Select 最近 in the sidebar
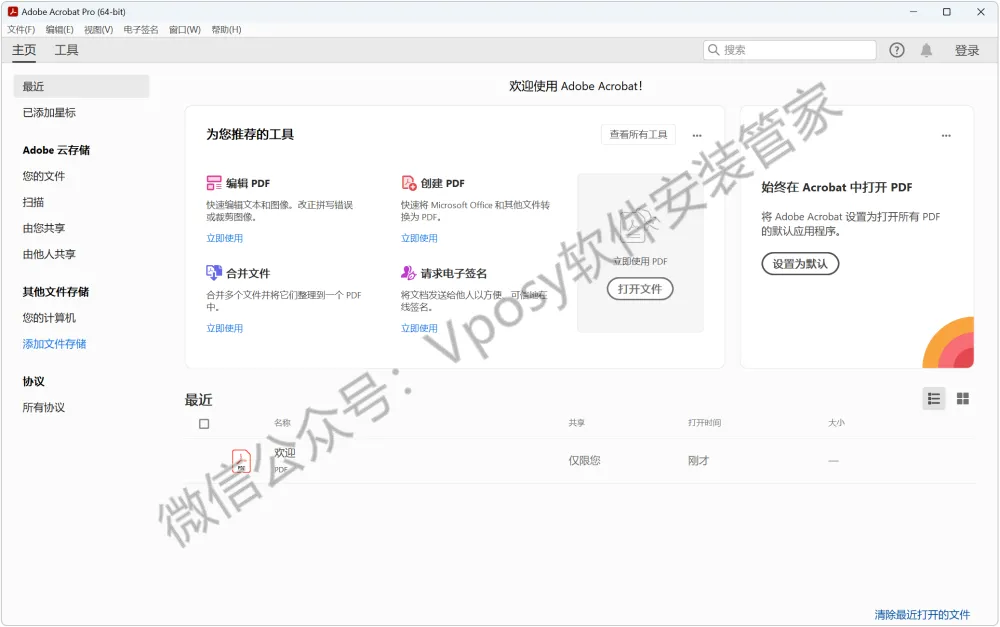 81,86
